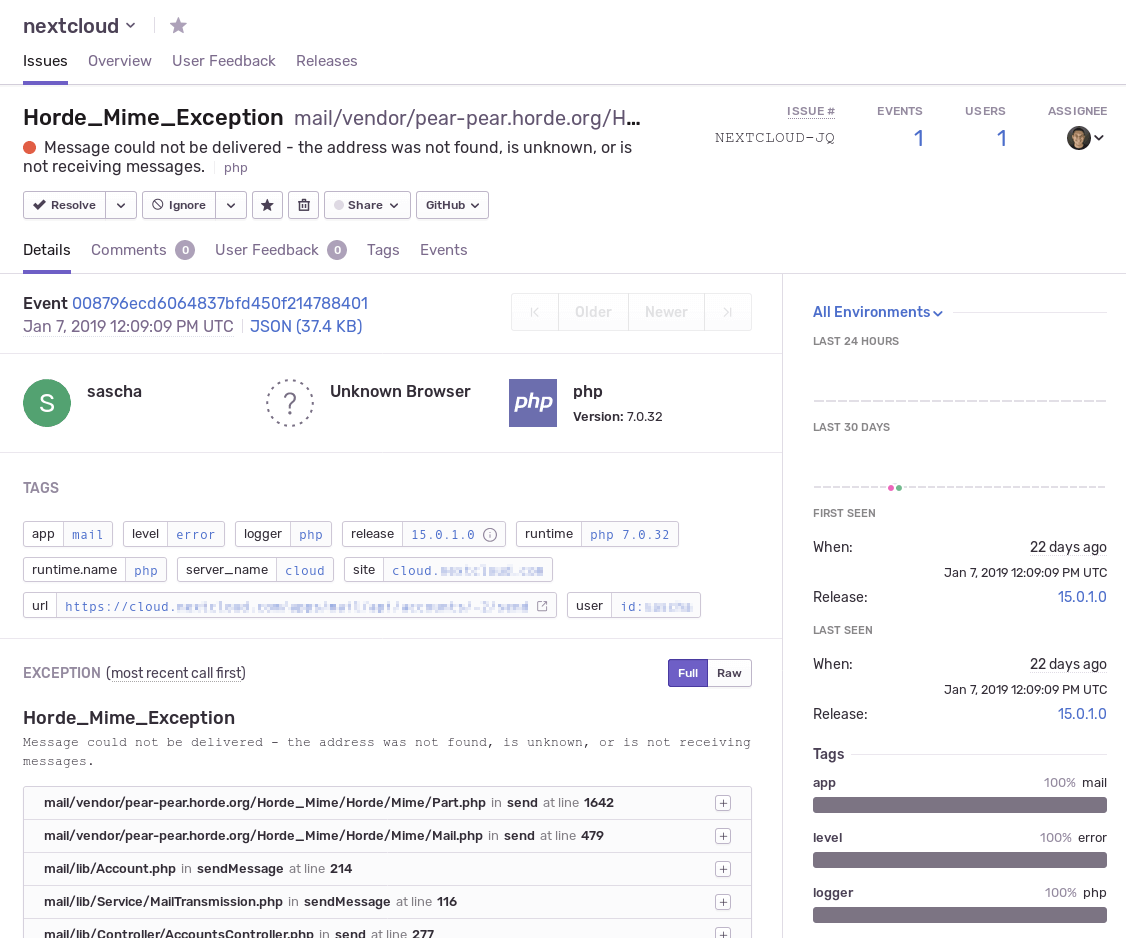Expand the Account.php sendMessage frame

coord(723,869)
